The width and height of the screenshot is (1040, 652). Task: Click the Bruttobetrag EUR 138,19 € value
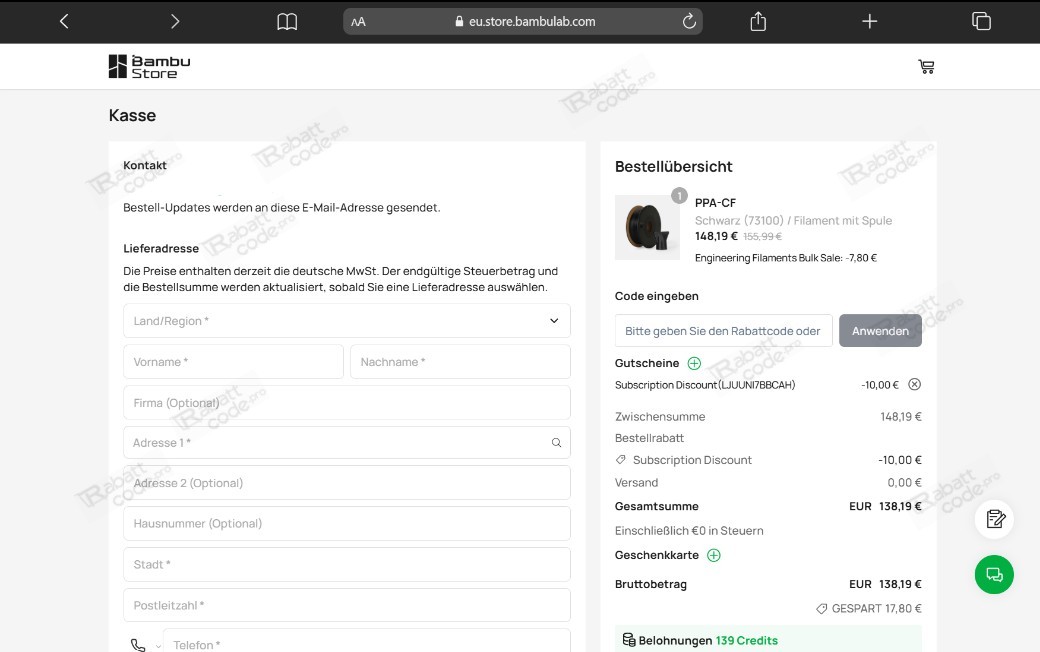(885, 584)
